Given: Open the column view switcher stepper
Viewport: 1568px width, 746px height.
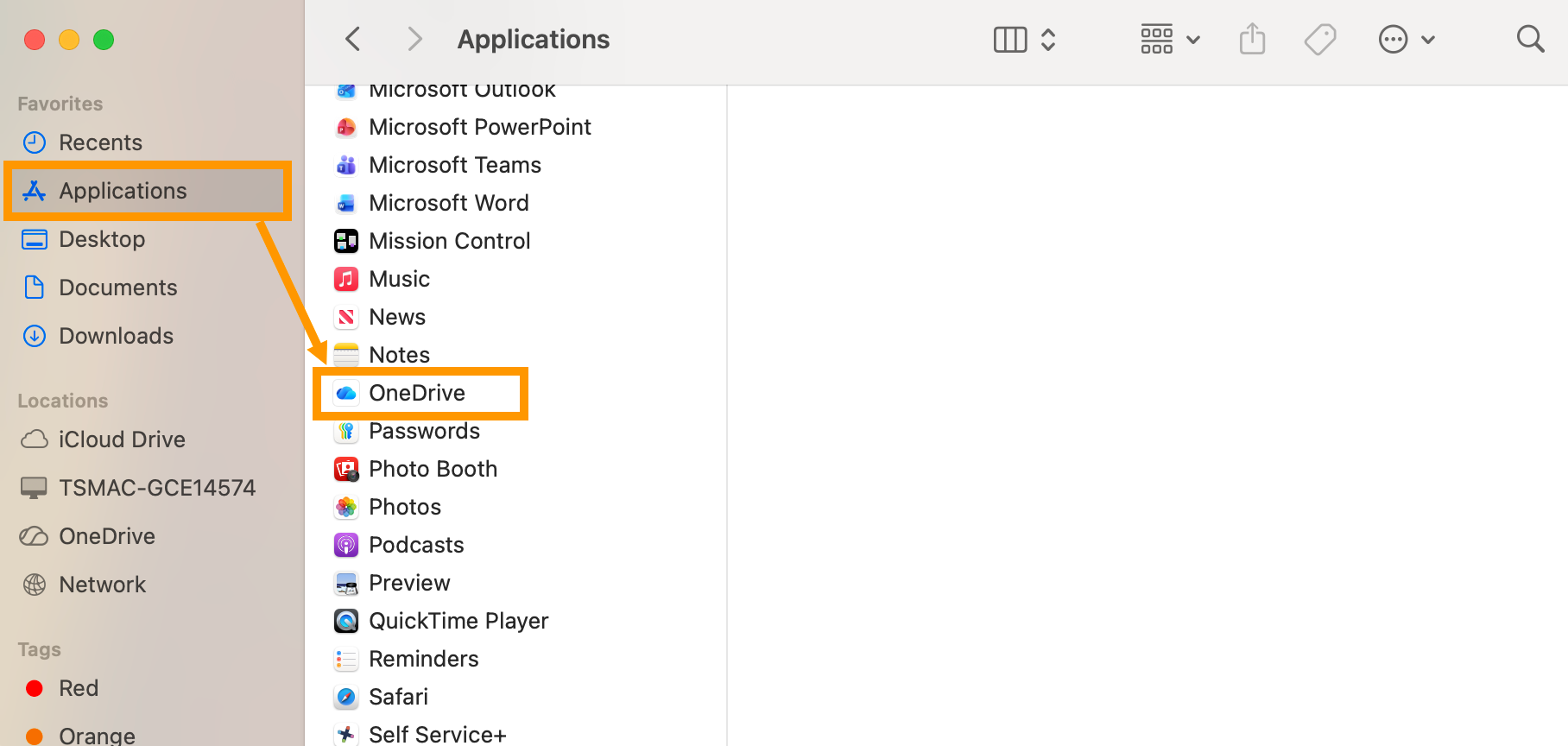Looking at the screenshot, I should click(1048, 39).
